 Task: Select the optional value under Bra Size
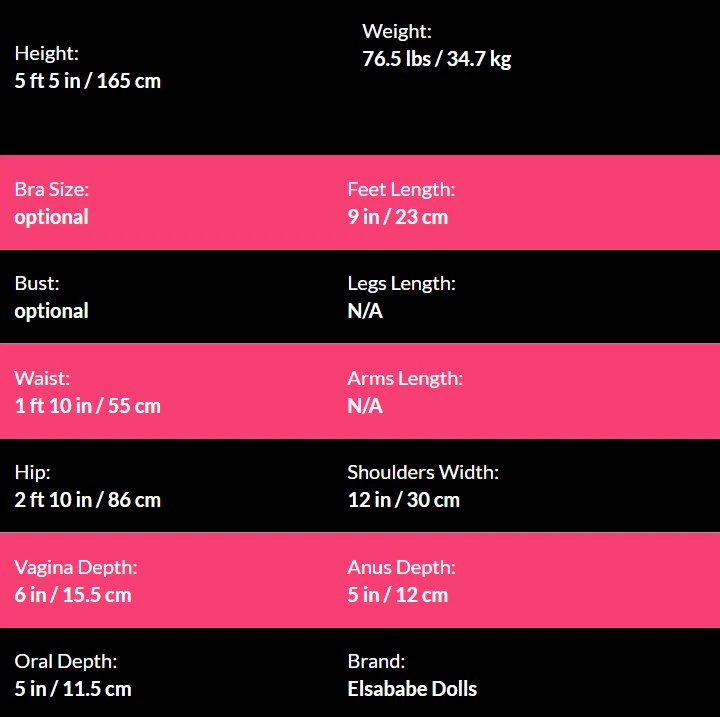[x=52, y=217]
